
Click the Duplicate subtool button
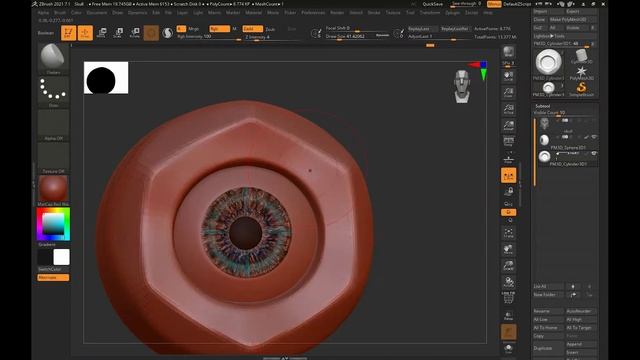(x=548, y=348)
